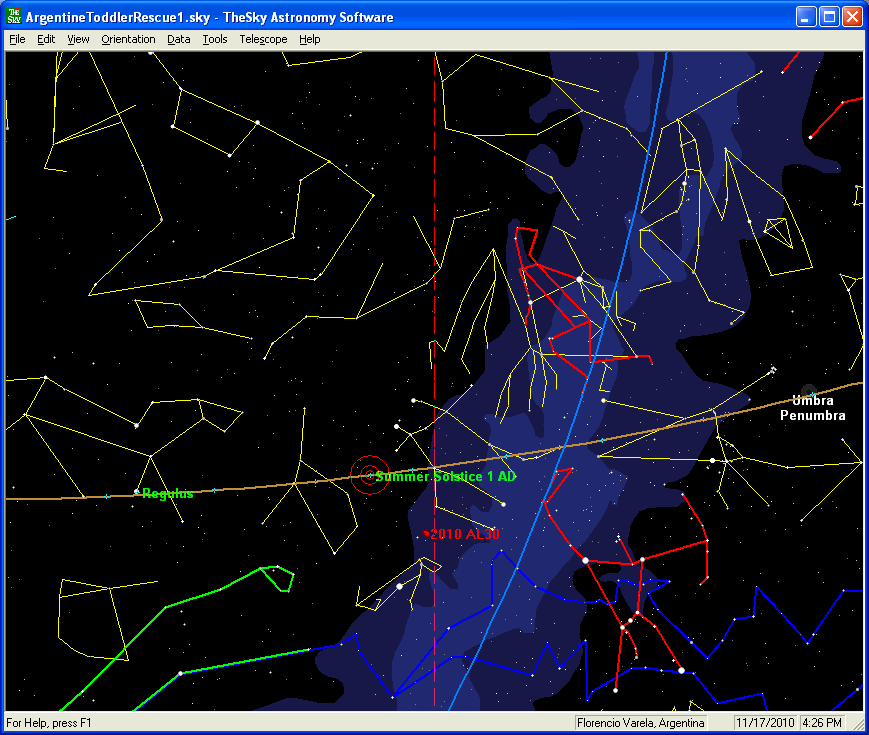
Task: Click the 4:26 PM time field
Action: point(821,723)
